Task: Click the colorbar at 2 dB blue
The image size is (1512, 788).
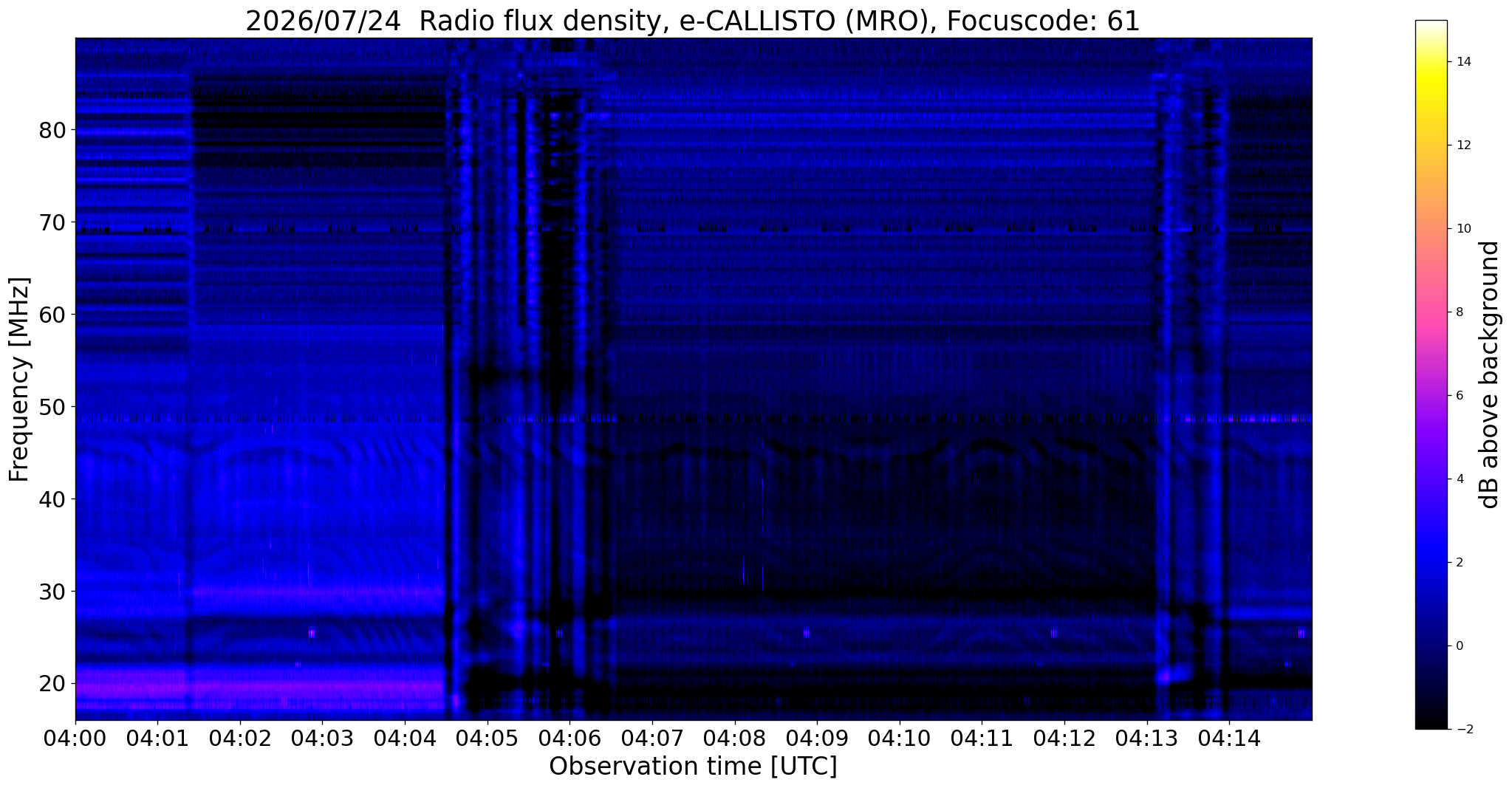Action: (1431, 562)
